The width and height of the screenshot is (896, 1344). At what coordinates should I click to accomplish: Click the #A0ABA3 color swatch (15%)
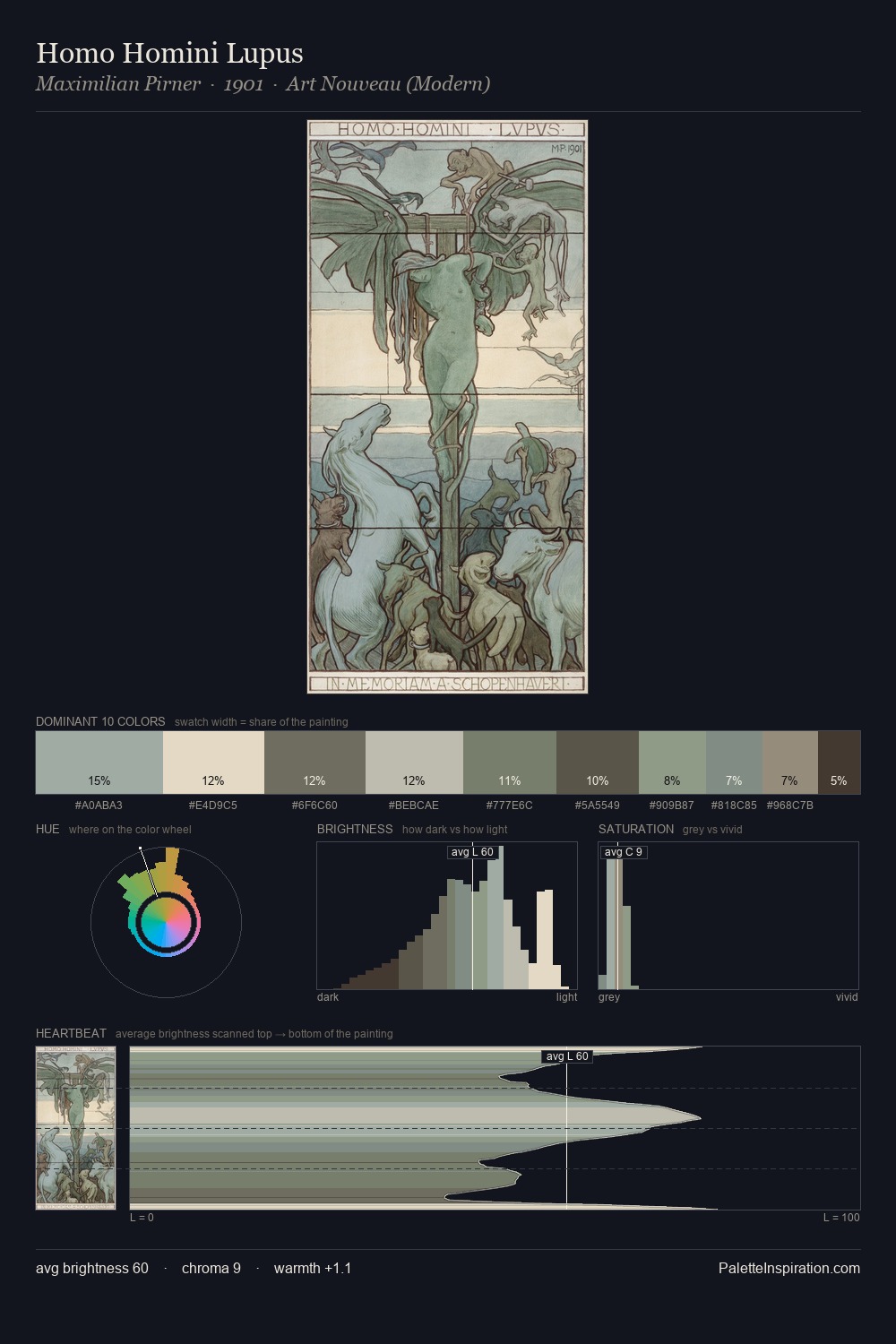(99, 762)
